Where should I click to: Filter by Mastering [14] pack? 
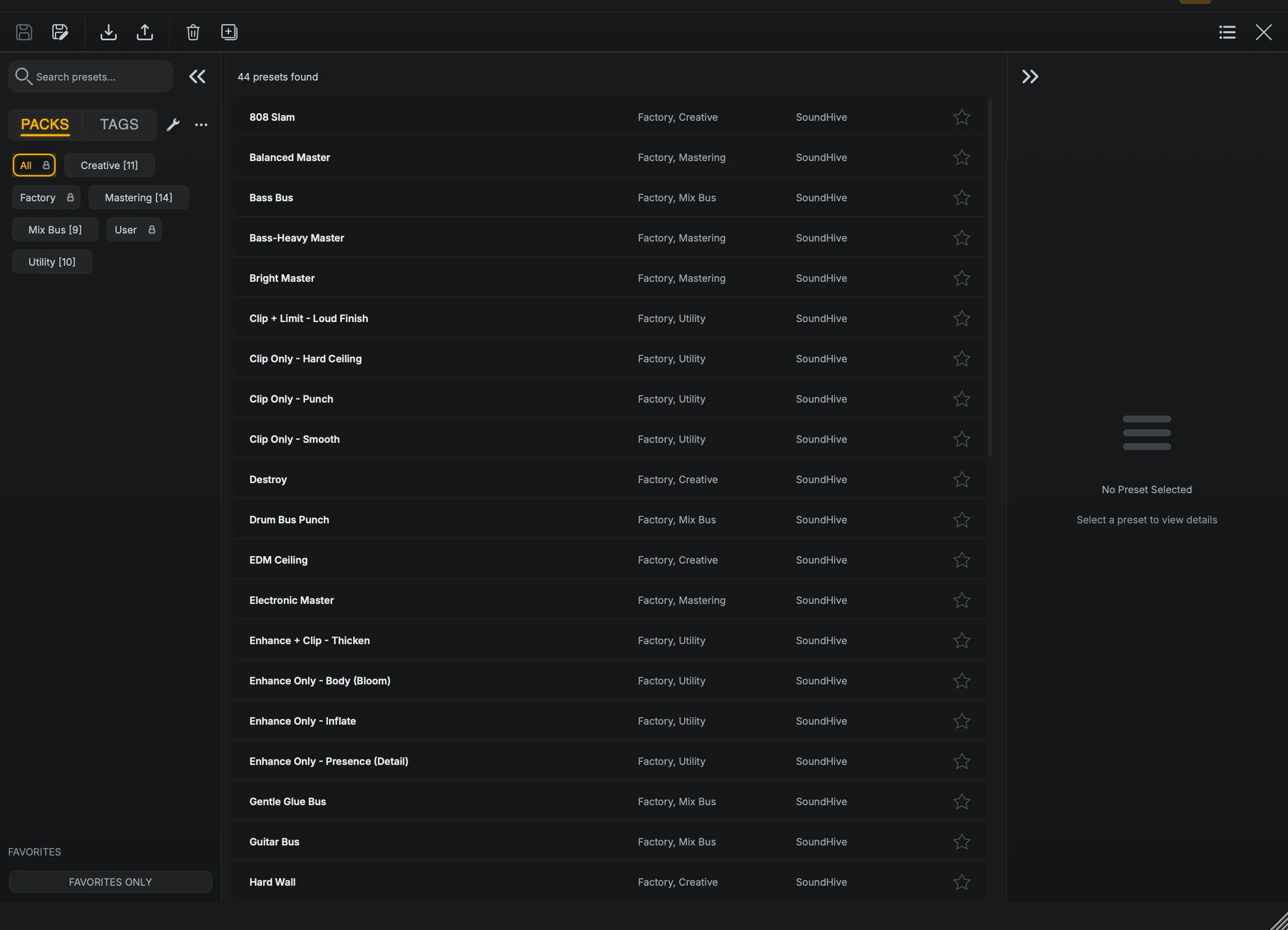138,198
